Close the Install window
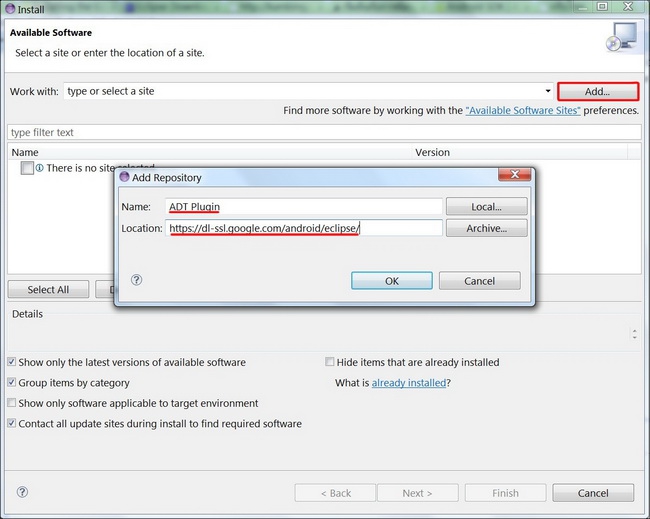Image resolution: width=650 pixels, height=519 pixels. tap(628, 6)
